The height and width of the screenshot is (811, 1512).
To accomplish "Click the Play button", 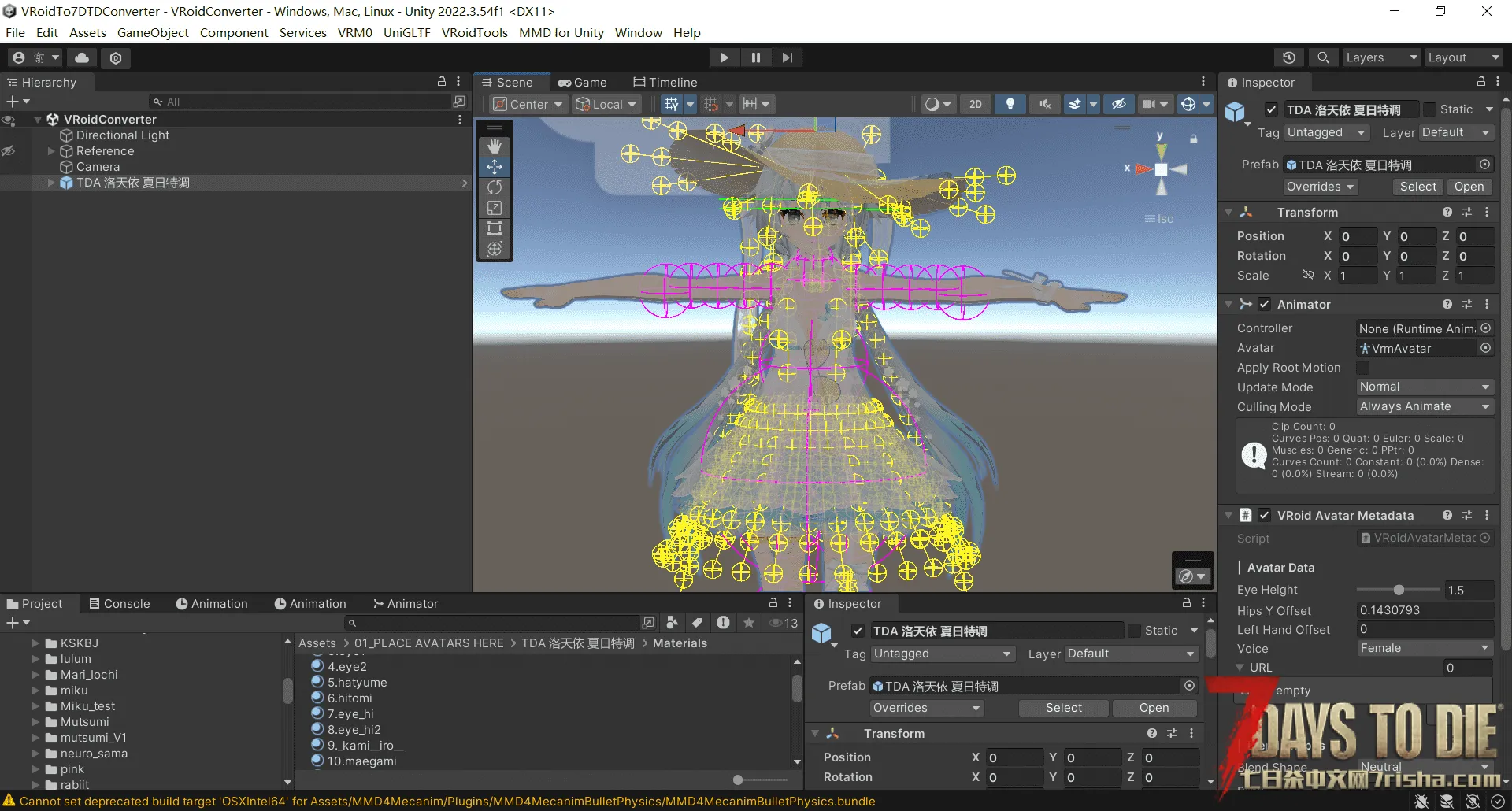I will 724,57.
